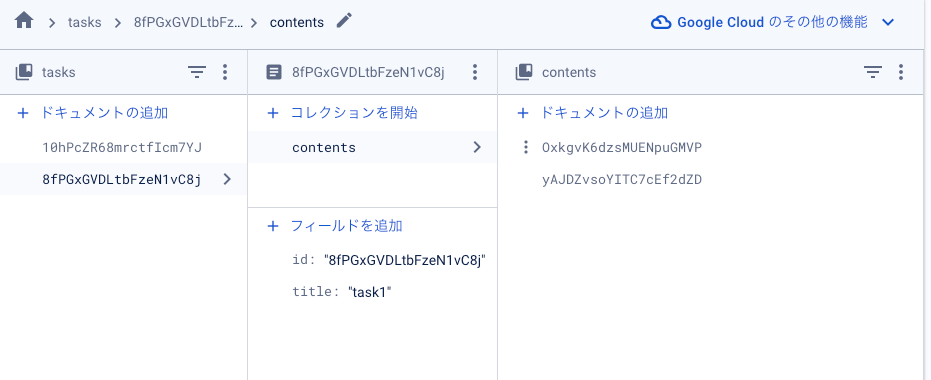Click the tasks panel header title
The width and height of the screenshot is (931, 380).
pyautogui.click(x=59, y=72)
